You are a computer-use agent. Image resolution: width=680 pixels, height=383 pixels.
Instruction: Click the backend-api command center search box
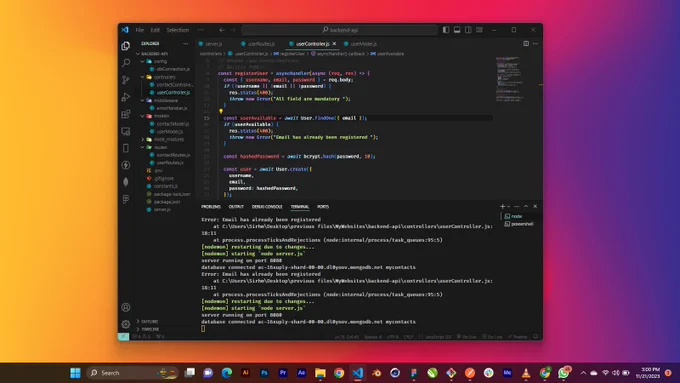pos(340,30)
